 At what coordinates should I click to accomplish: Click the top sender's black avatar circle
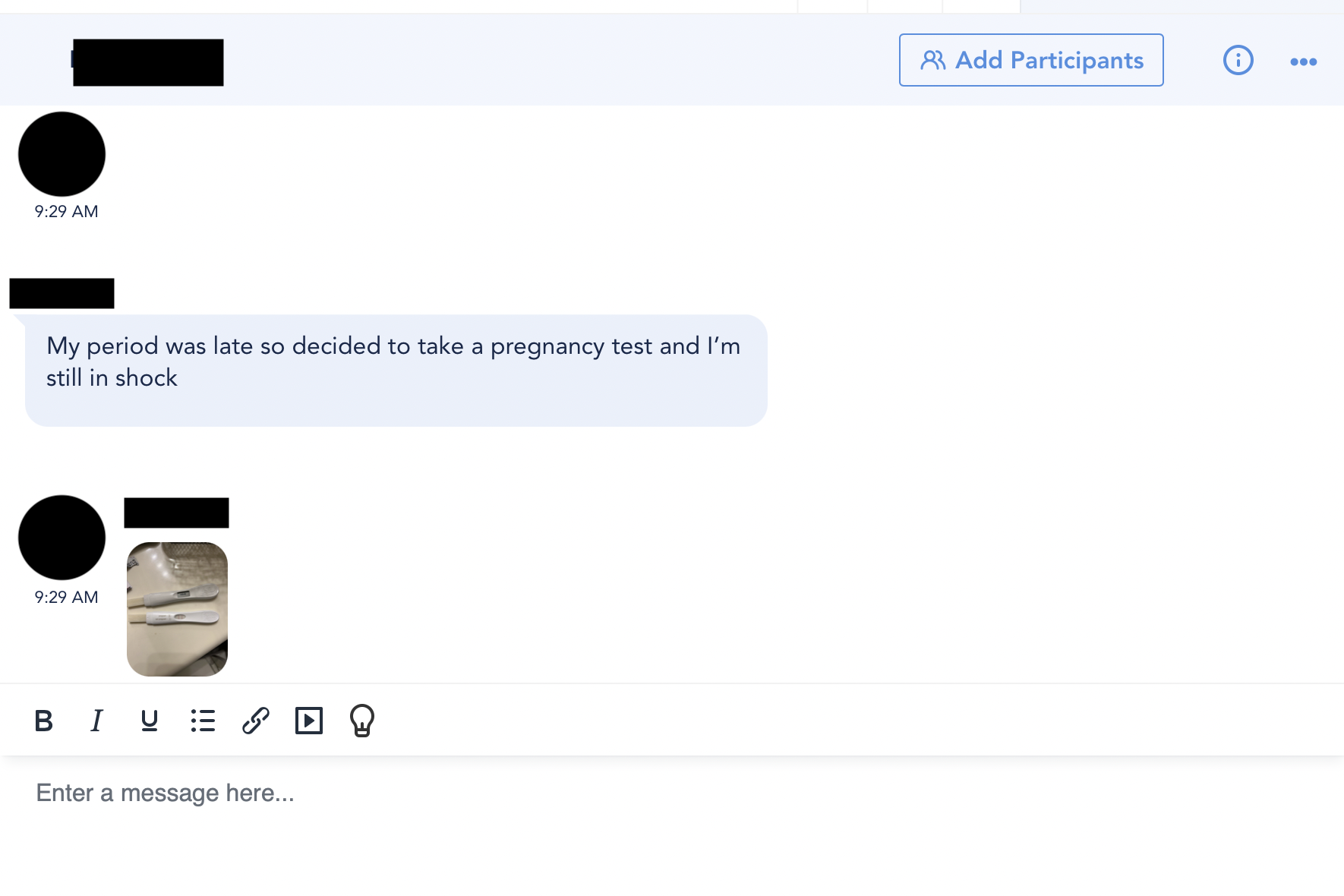[x=62, y=154]
